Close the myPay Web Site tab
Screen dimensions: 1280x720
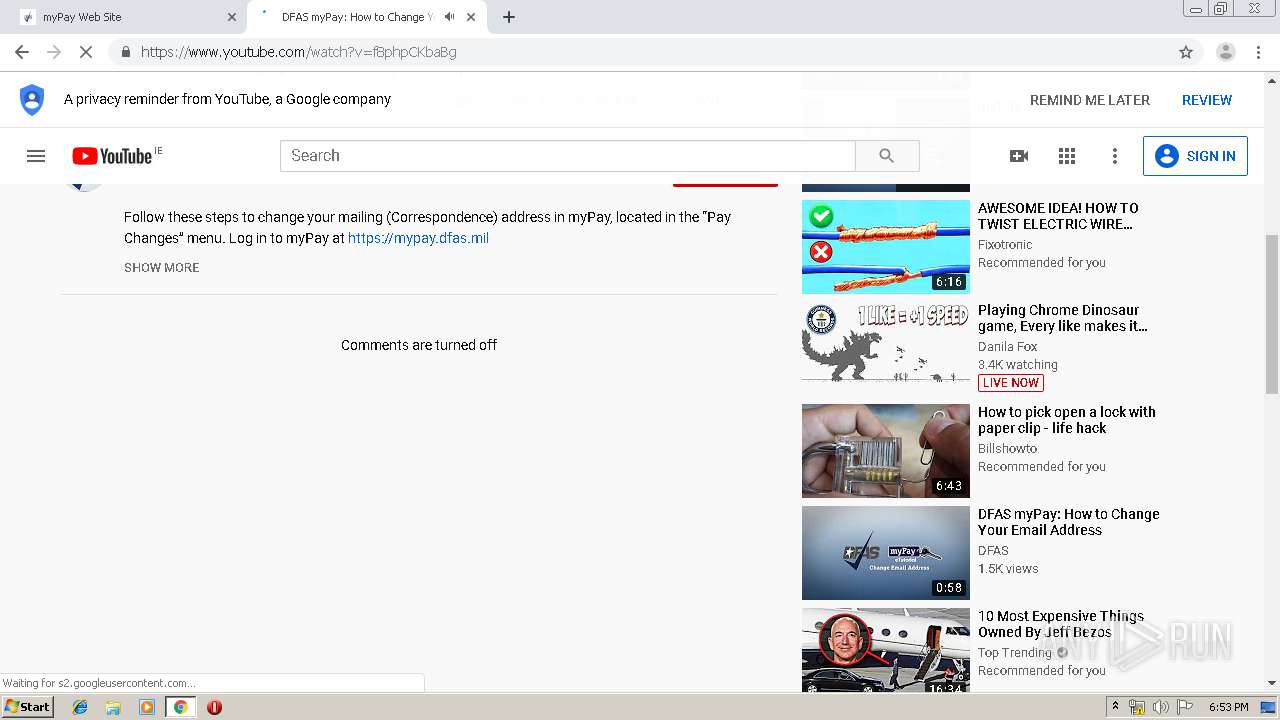tap(232, 17)
